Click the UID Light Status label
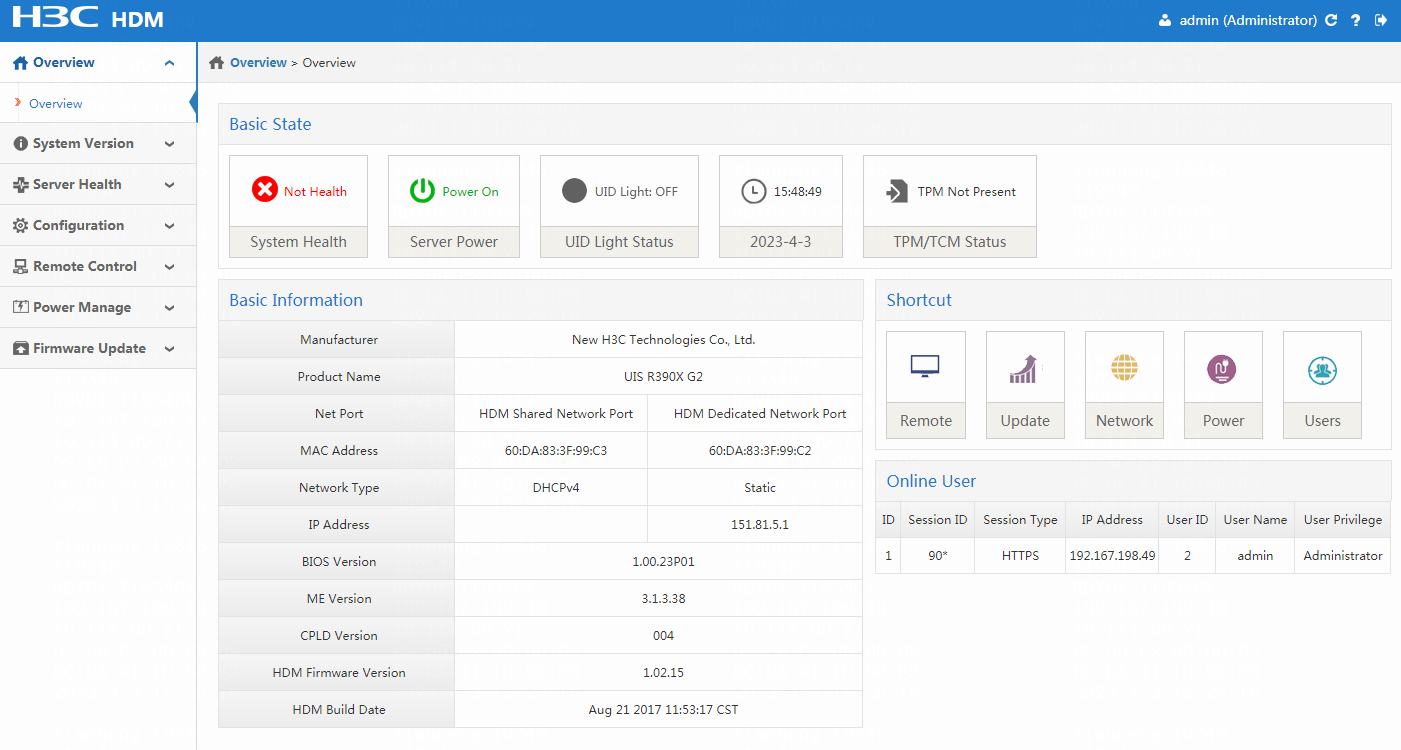1401x750 pixels. coord(619,242)
